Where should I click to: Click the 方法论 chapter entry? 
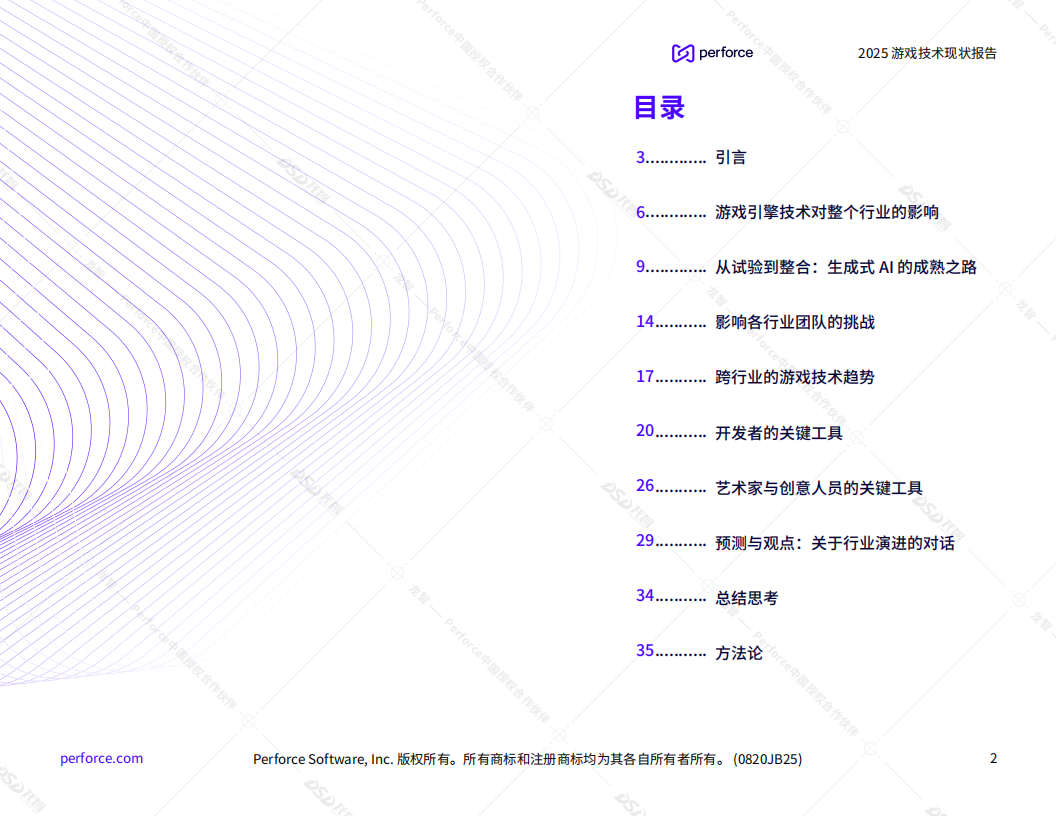point(738,652)
